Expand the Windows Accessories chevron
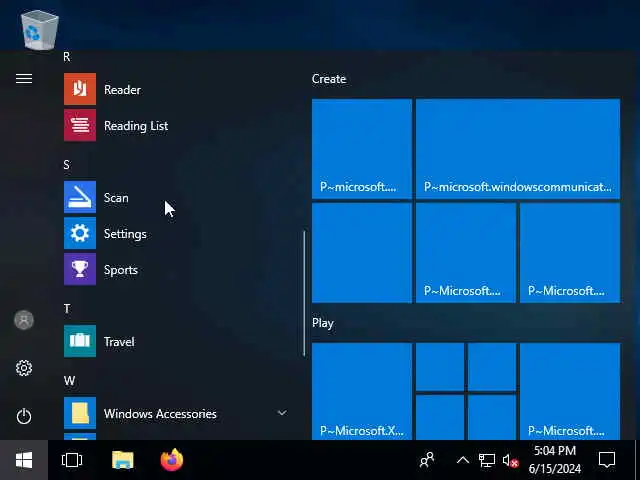The height and width of the screenshot is (480, 640). coord(282,413)
